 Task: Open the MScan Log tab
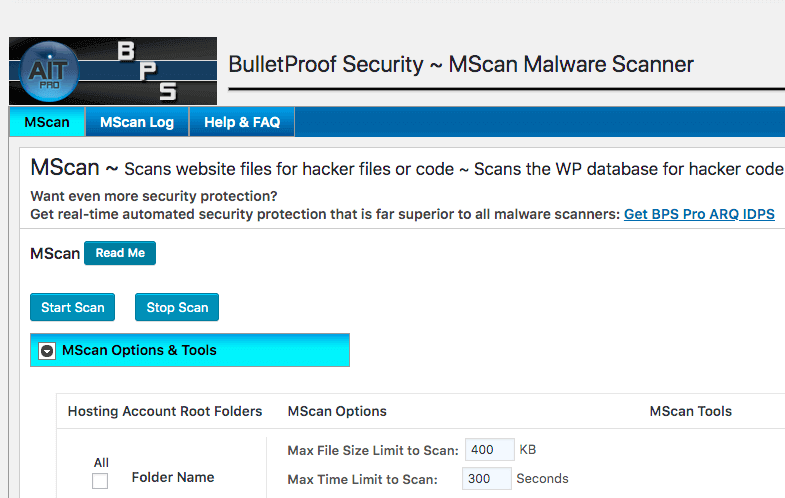(137, 122)
